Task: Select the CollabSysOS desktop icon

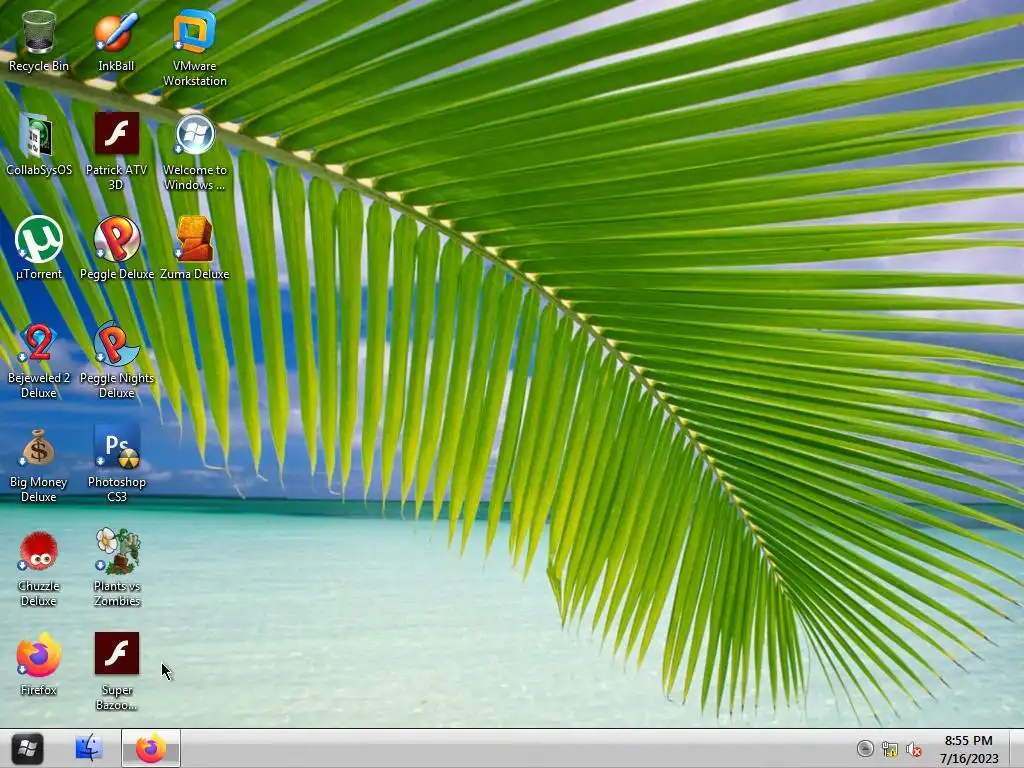Action: pos(39,144)
